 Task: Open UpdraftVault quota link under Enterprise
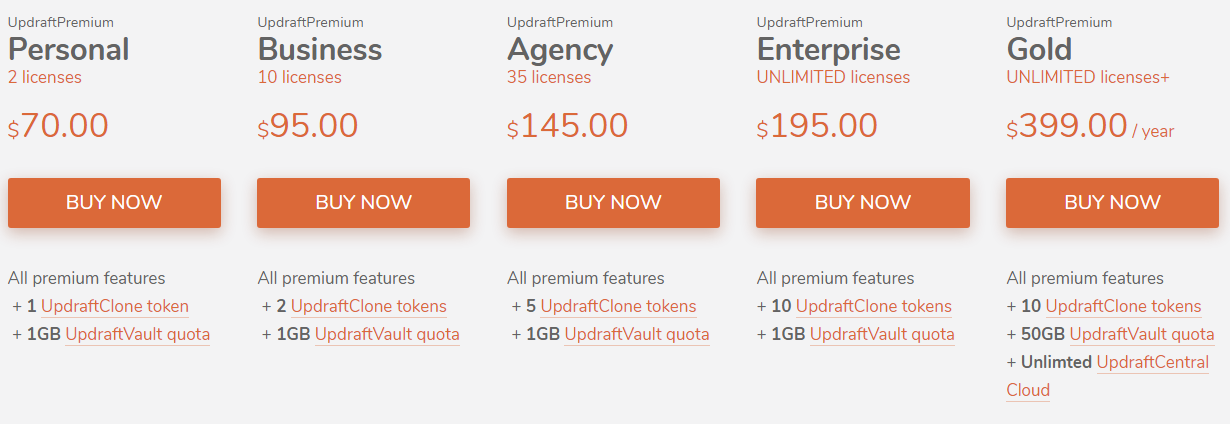click(x=882, y=335)
